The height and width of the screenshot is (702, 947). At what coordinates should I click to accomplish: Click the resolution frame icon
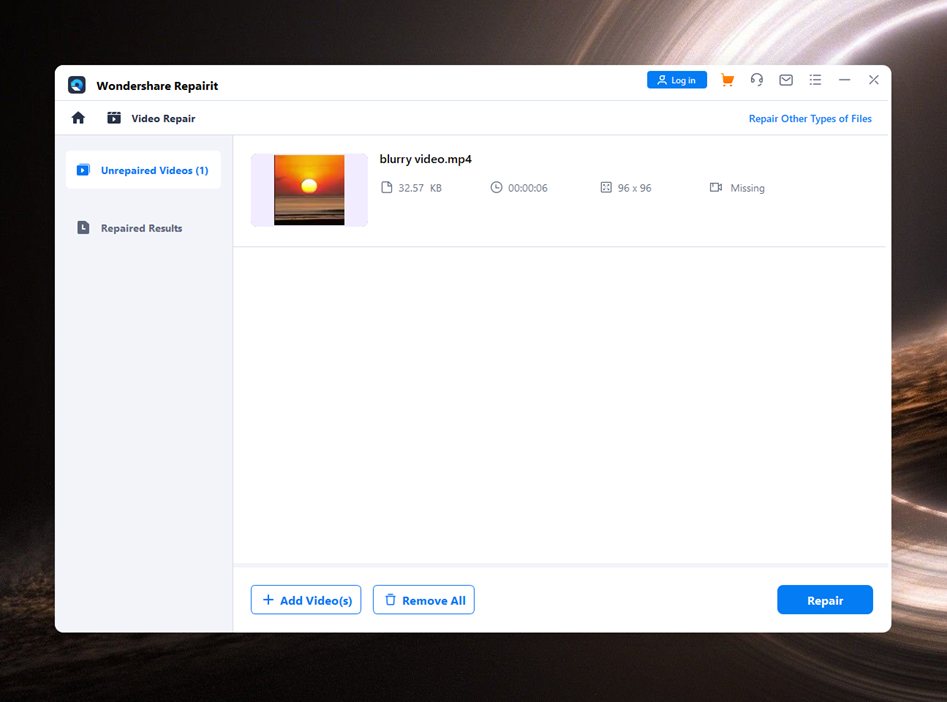pyautogui.click(x=606, y=187)
